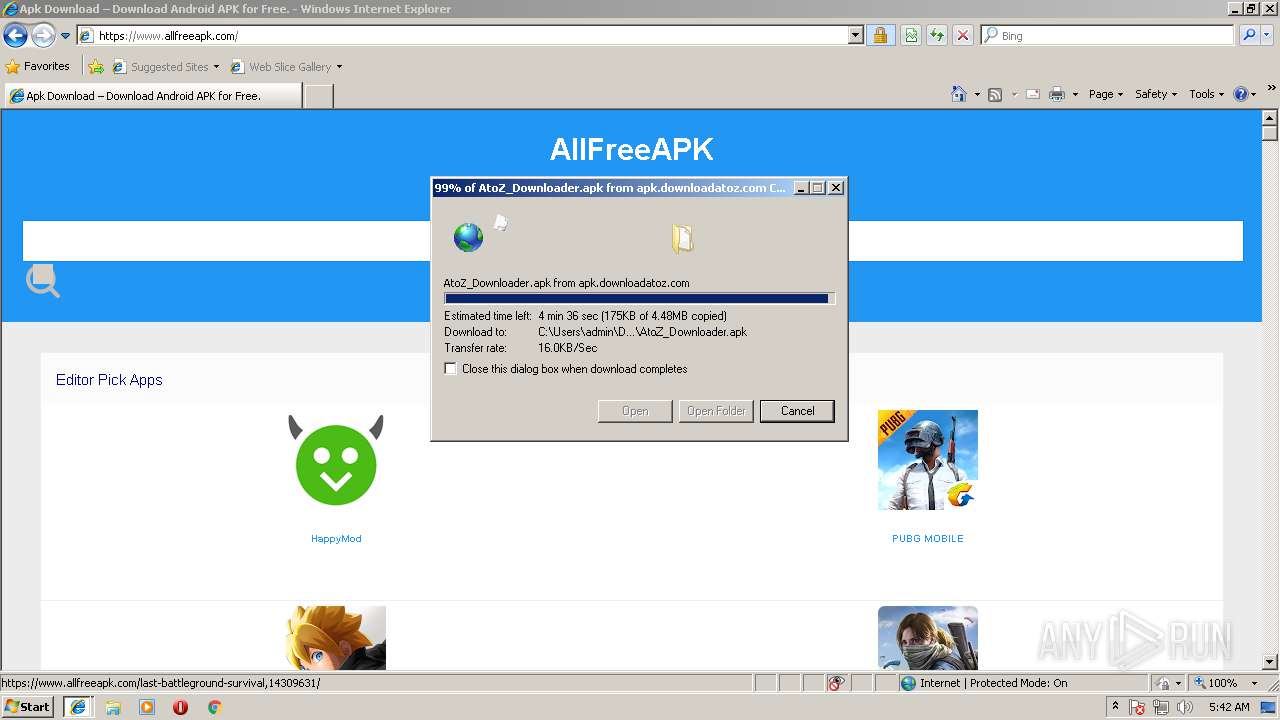The height and width of the screenshot is (720, 1280).
Task: Click the Read Mail envelope icon
Action: pos(1033,94)
